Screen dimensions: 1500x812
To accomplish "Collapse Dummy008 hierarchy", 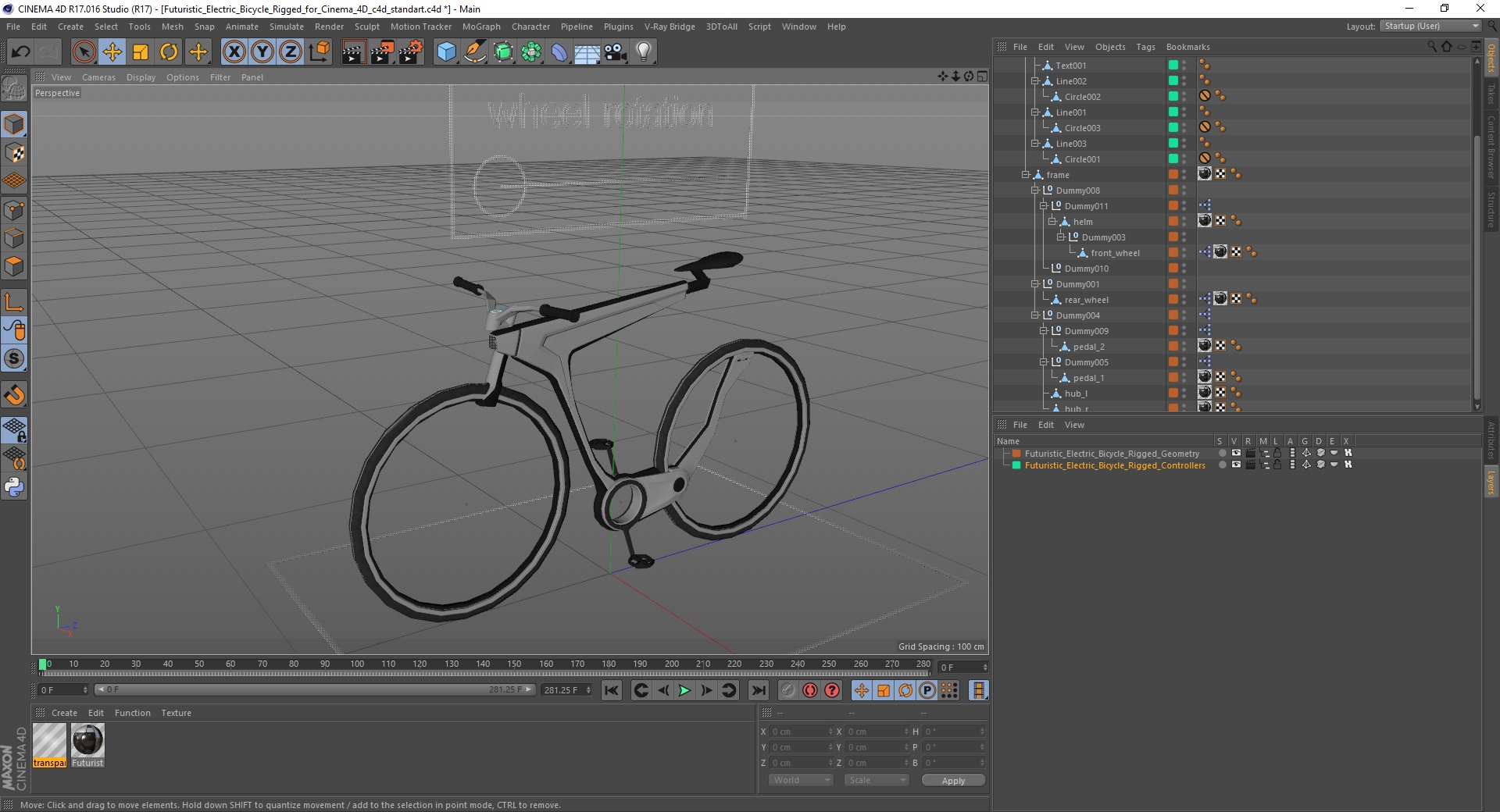I will 1034,191.
